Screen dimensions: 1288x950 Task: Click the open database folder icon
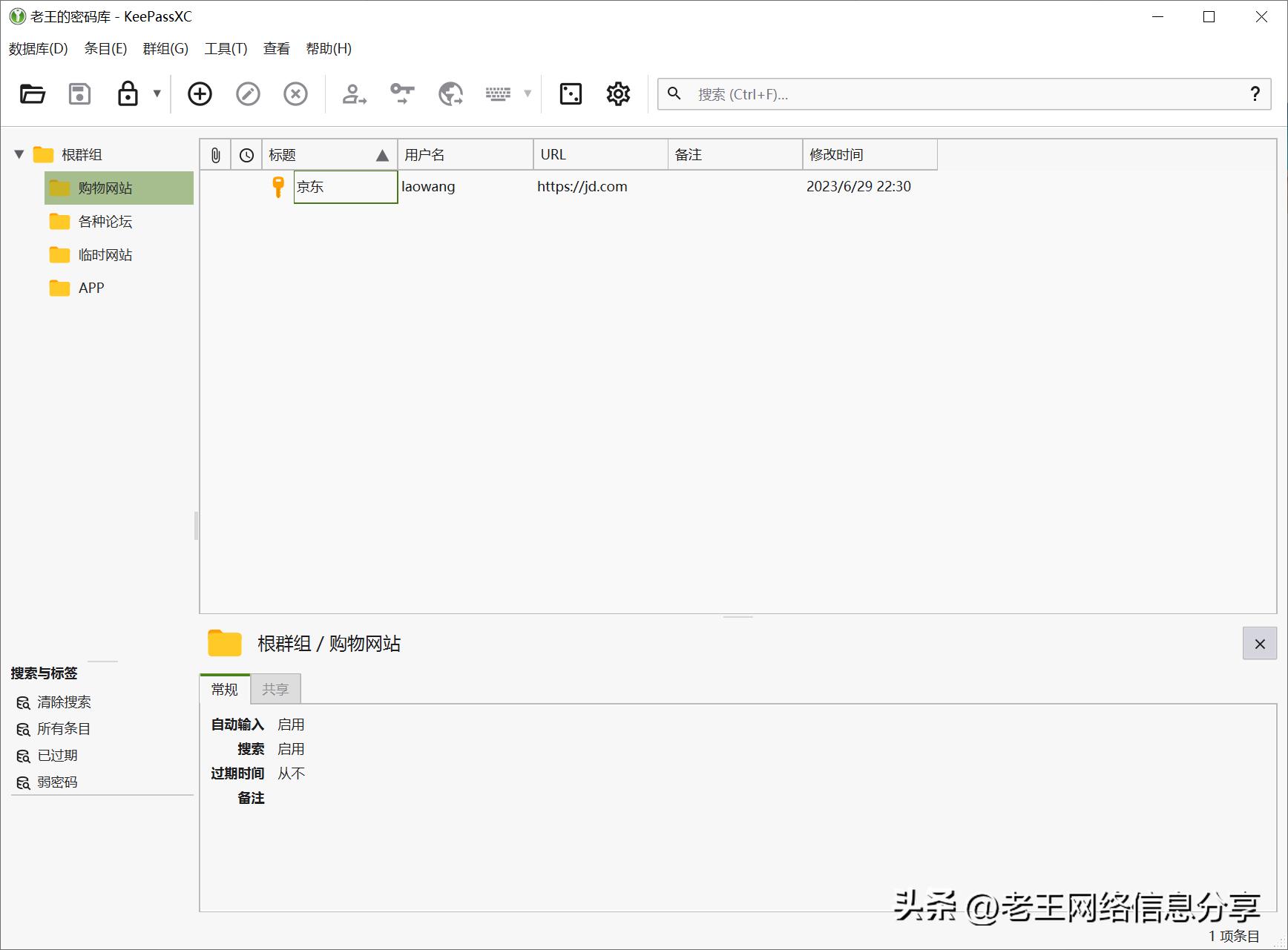pyautogui.click(x=33, y=94)
